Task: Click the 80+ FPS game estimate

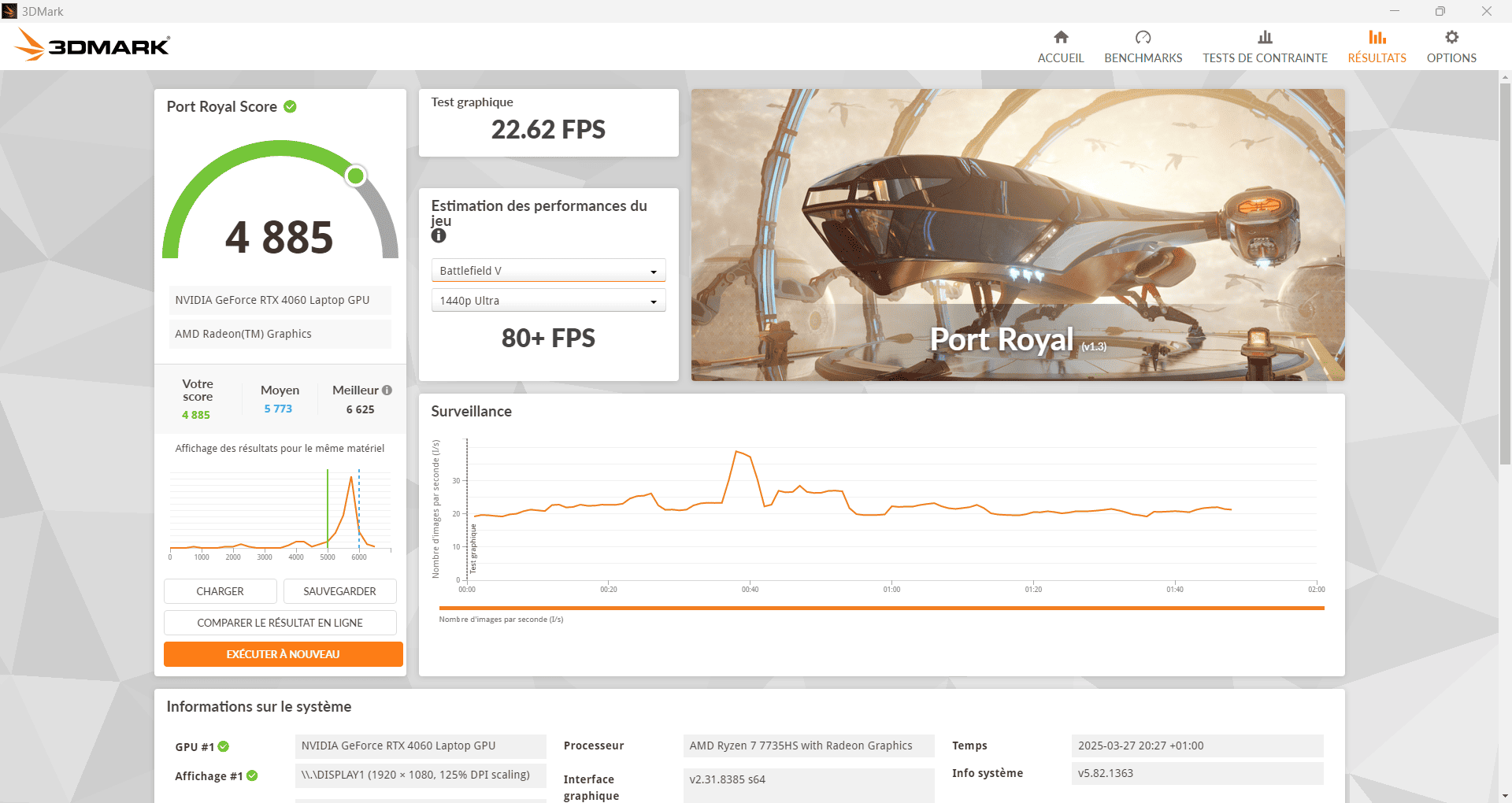Action: click(548, 338)
